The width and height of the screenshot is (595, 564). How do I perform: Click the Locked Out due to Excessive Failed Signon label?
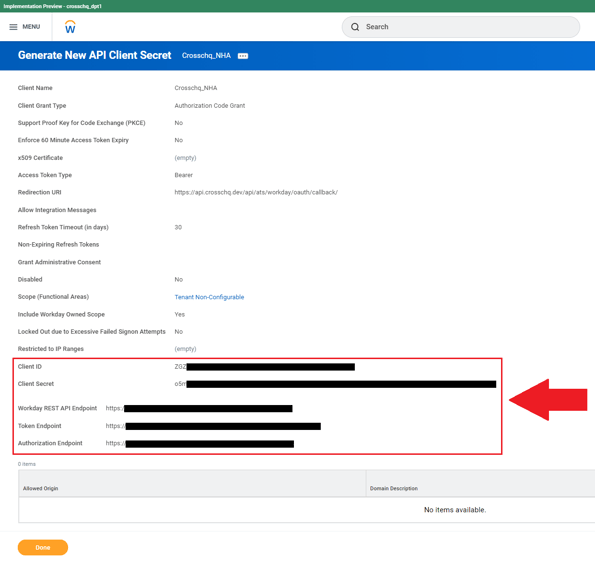[91, 332]
